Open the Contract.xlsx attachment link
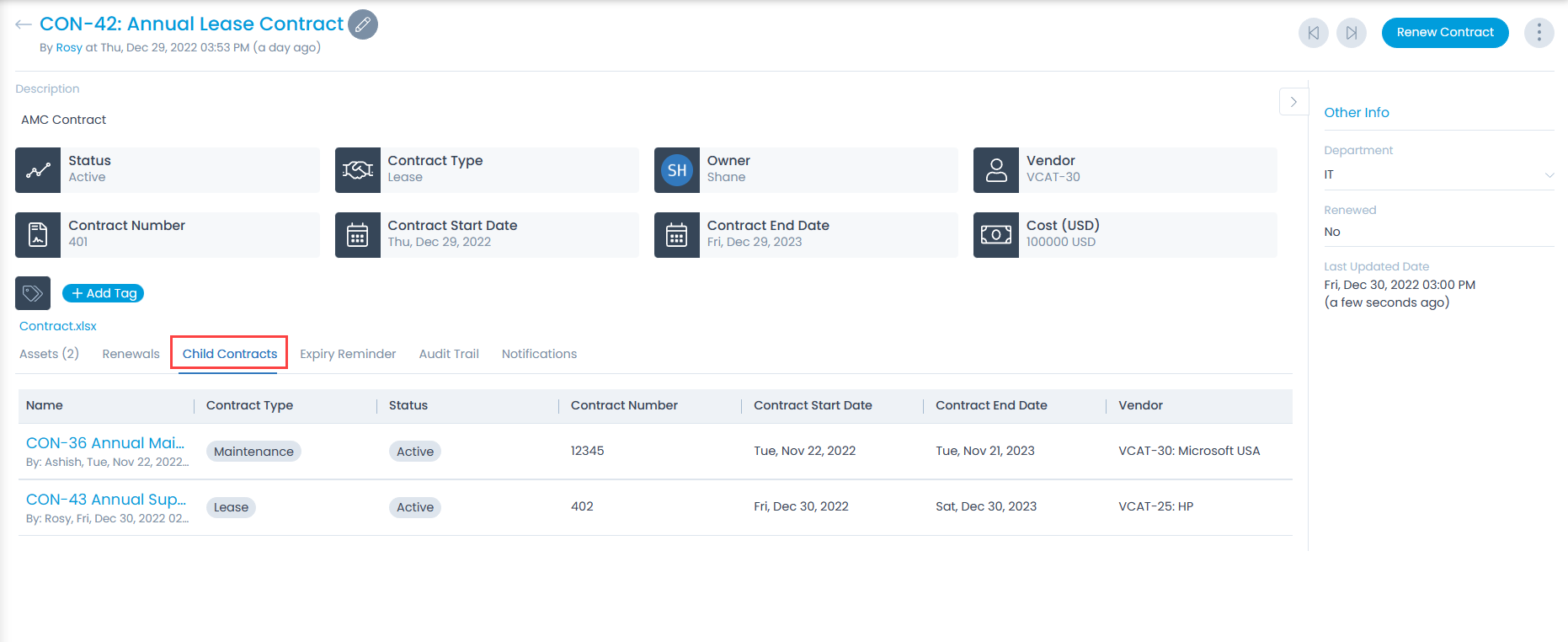The image size is (1568, 642). pyautogui.click(x=58, y=326)
